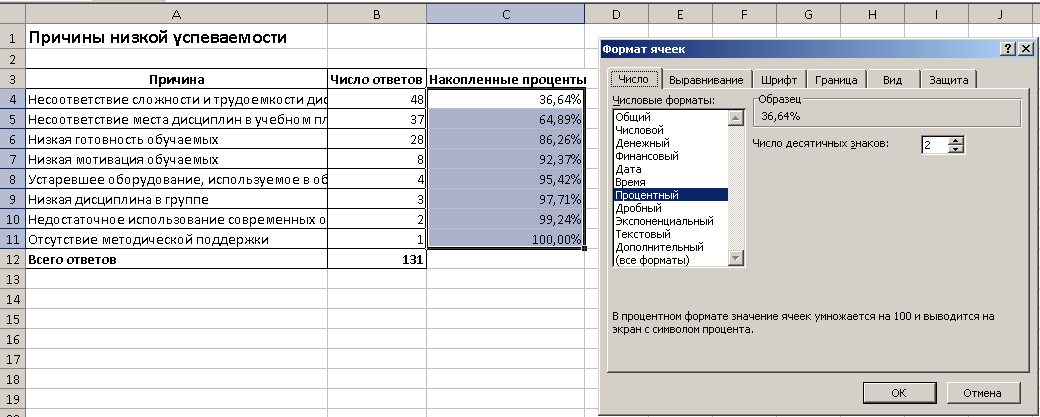The image size is (1040, 417).
Task: Click the Всего ответов cell
Action: (176, 259)
